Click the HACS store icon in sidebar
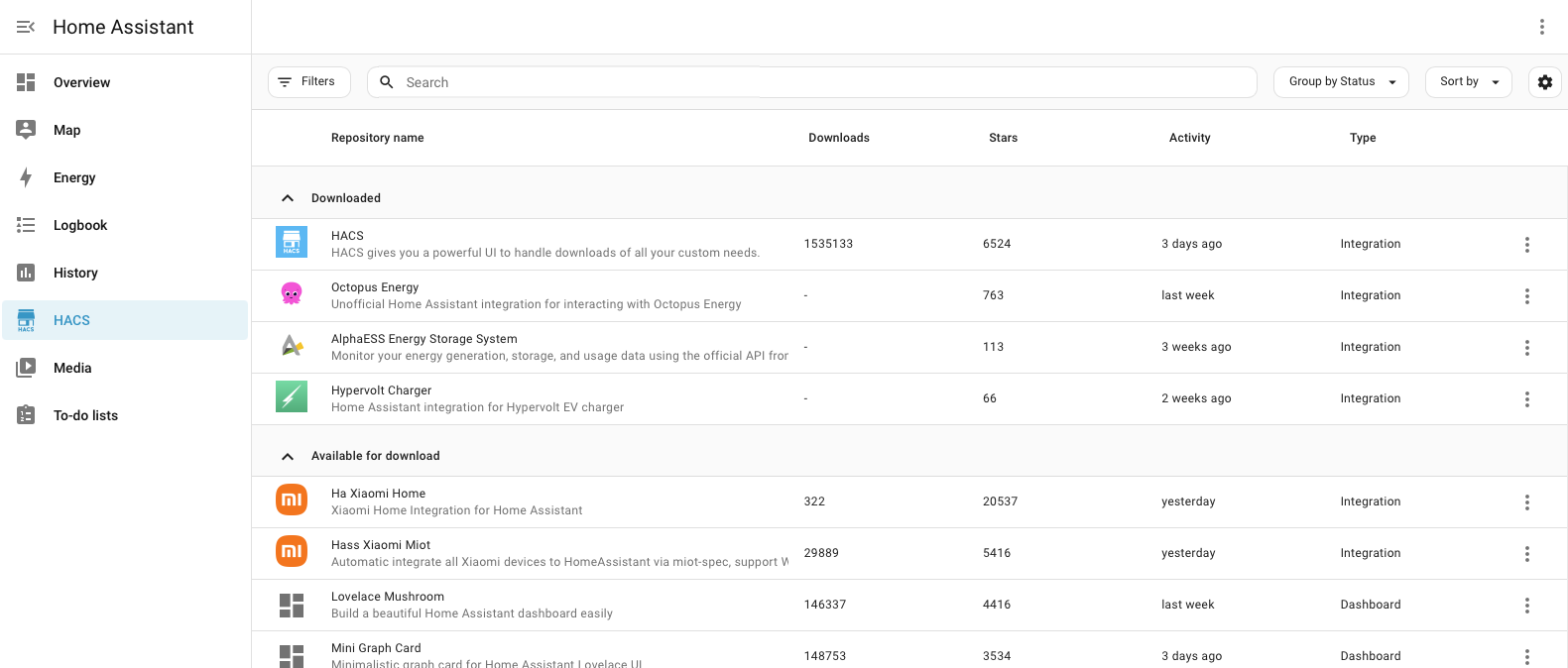The image size is (1568, 668). click(x=26, y=320)
